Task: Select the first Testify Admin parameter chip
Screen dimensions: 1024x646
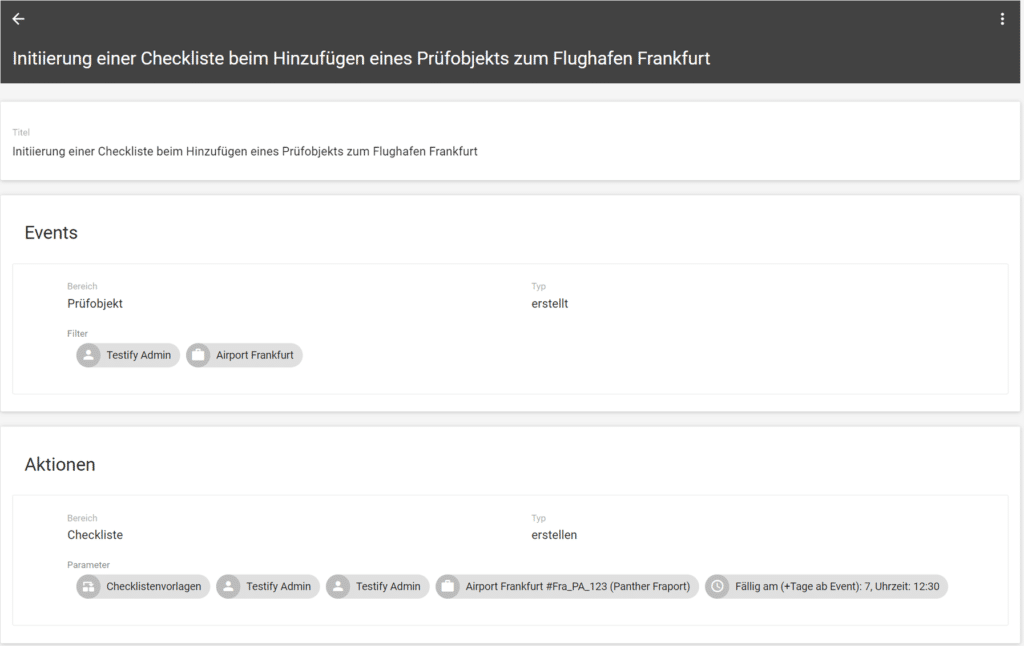Action: click(x=268, y=587)
